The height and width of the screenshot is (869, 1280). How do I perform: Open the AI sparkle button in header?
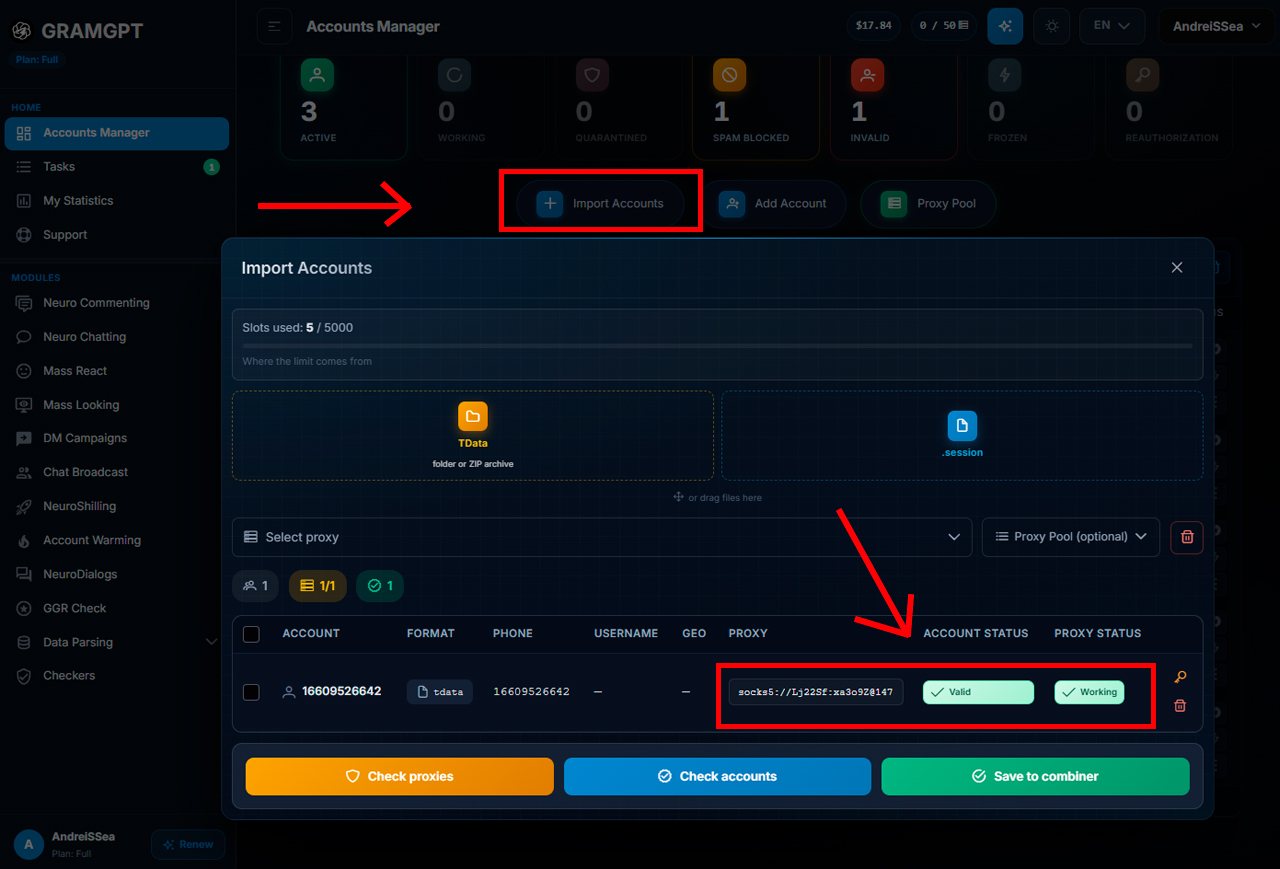[x=1005, y=26]
